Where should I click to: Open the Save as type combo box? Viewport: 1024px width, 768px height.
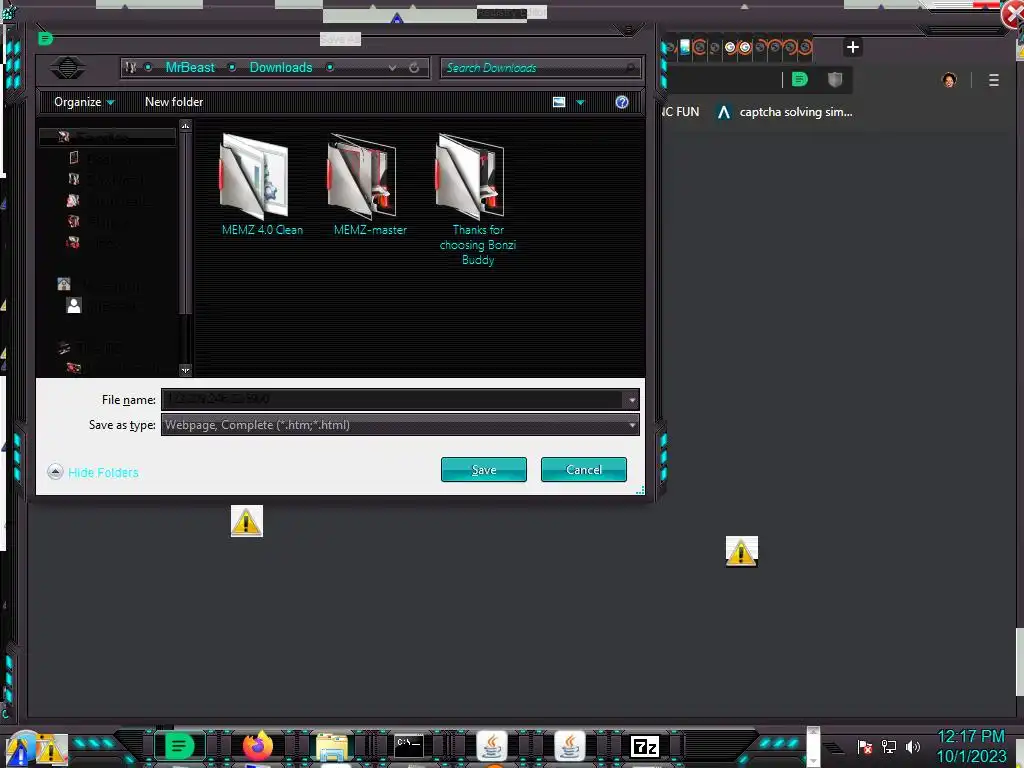click(x=400, y=424)
